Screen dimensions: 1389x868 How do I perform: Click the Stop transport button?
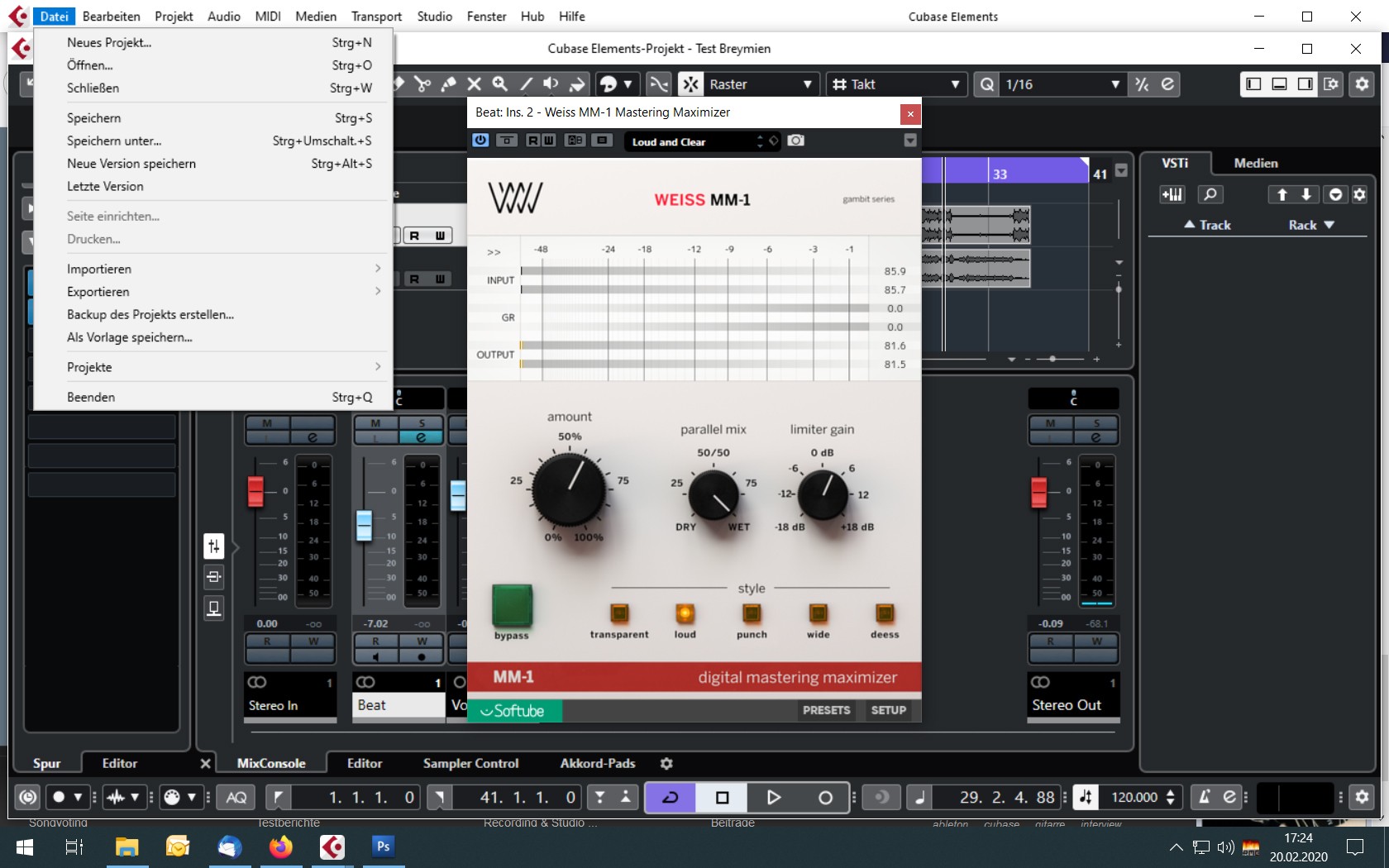722,797
